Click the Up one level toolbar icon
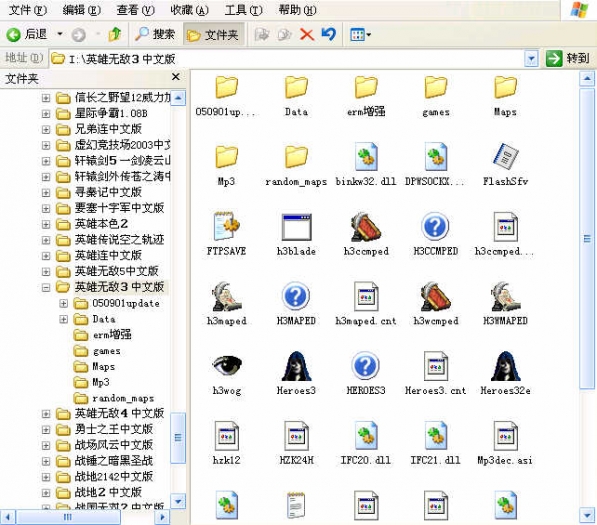 [x=115, y=34]
